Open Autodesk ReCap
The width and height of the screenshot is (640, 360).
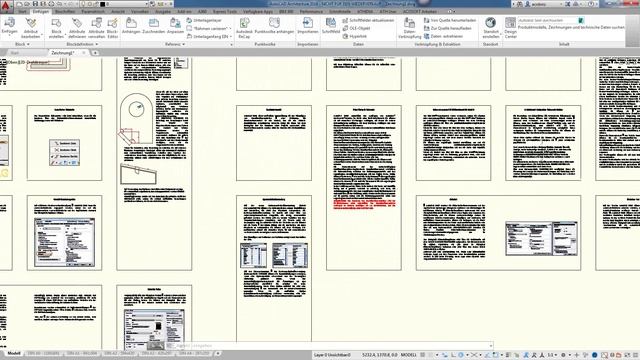pyautogui.click(x=244, y=28)
